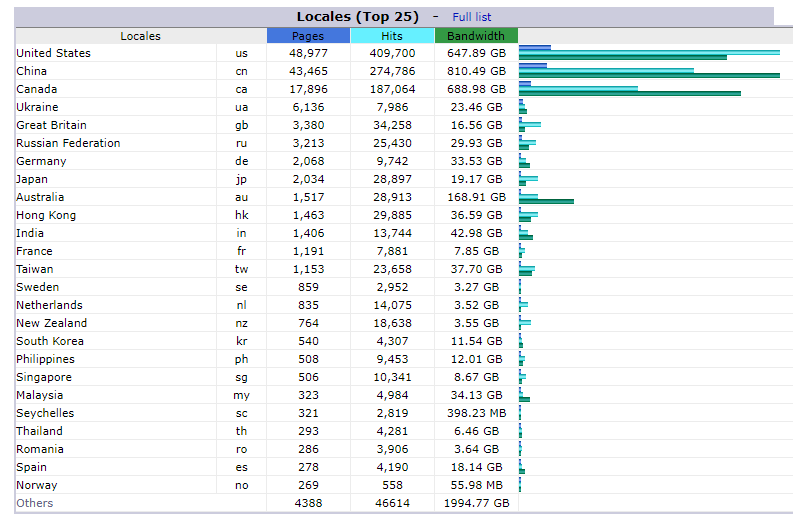
Task: Click the China bandwidth bar
Action: coord(648,76)
